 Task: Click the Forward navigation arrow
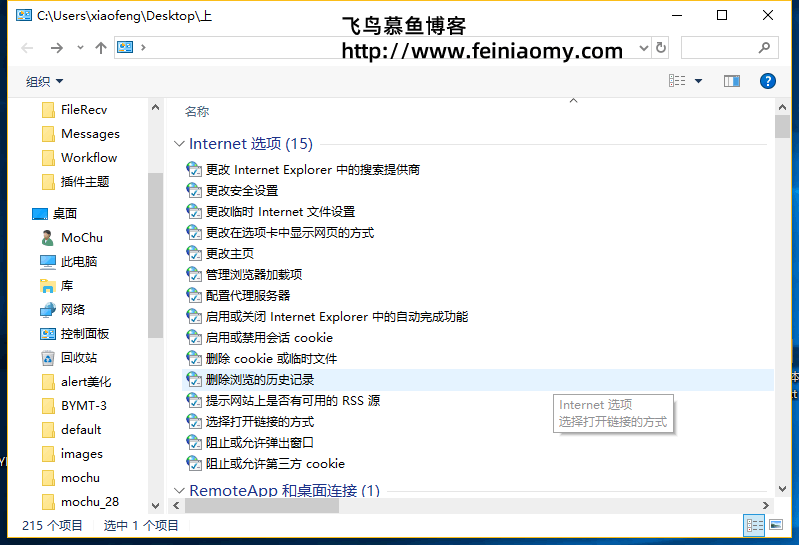pos(57,48)
